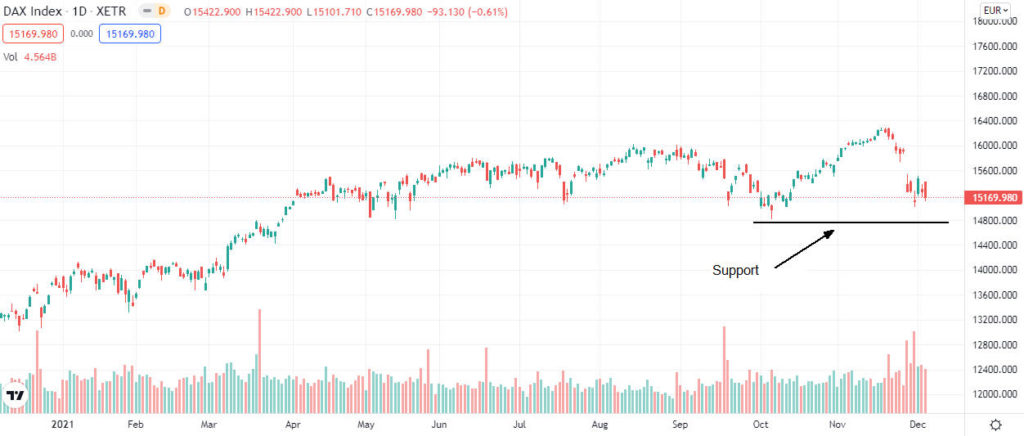Select the arrow pointing to support line
Screen dimensions: 1024x436
click(x=803, y=249)
